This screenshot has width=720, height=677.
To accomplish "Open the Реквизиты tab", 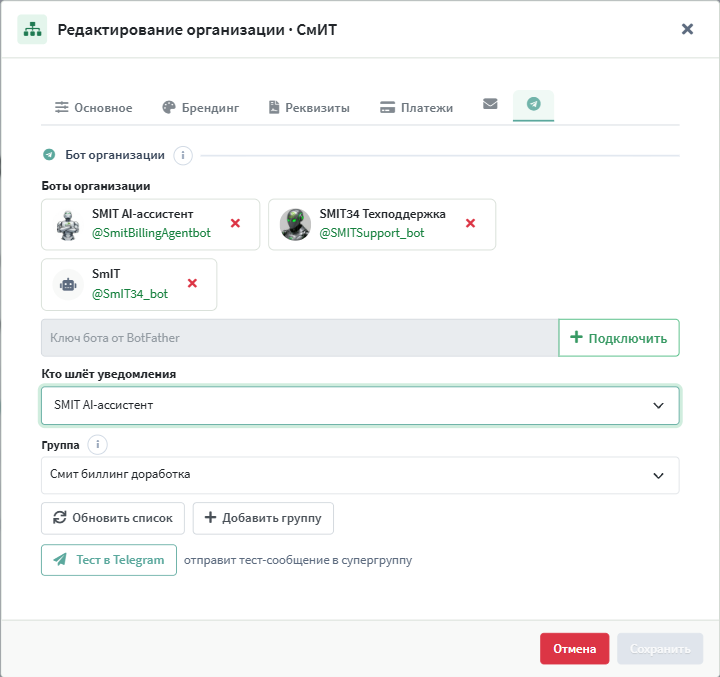I will click(x=309, y=107).
